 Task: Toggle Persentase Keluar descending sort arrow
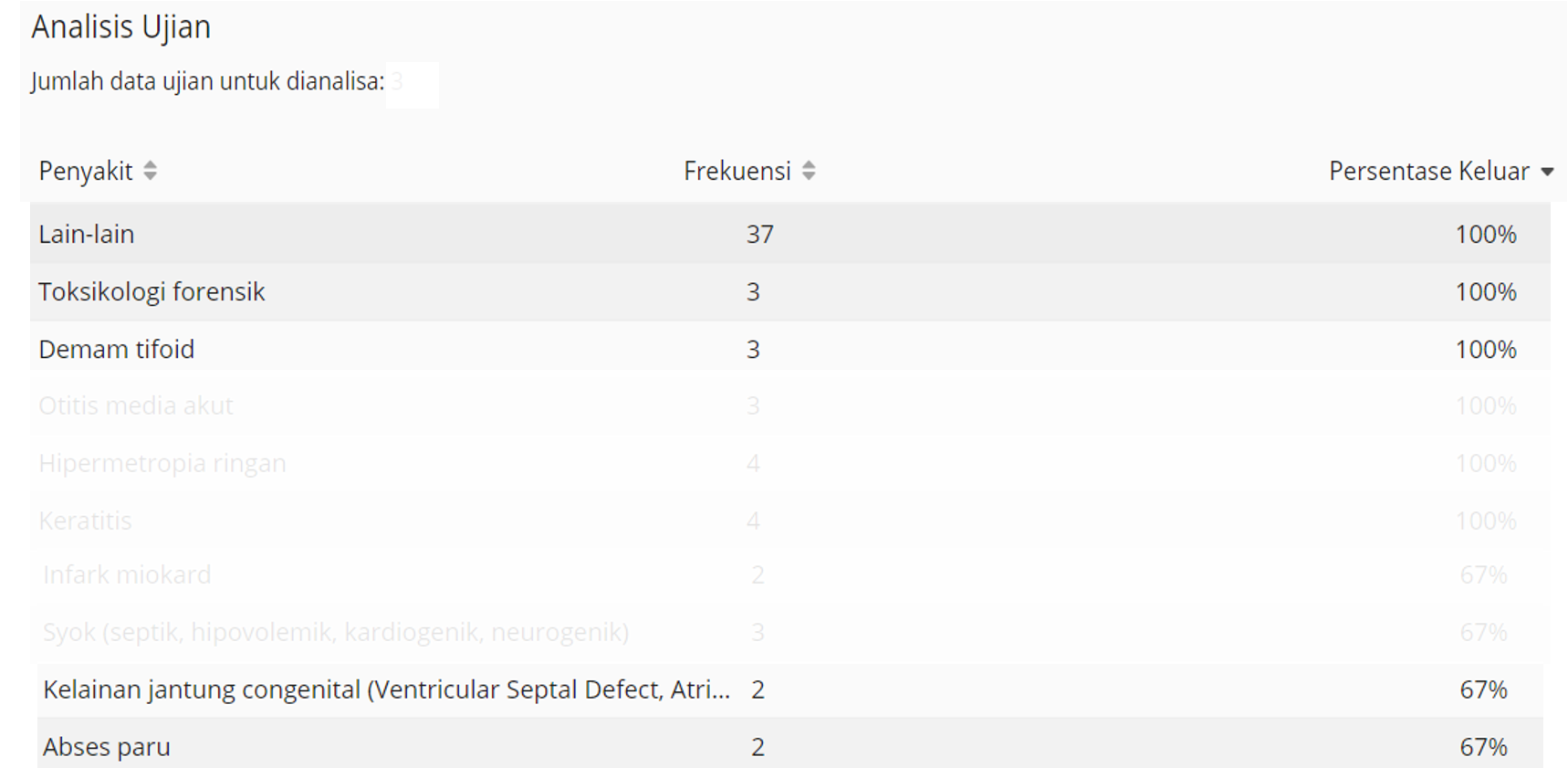(1547, 172)
